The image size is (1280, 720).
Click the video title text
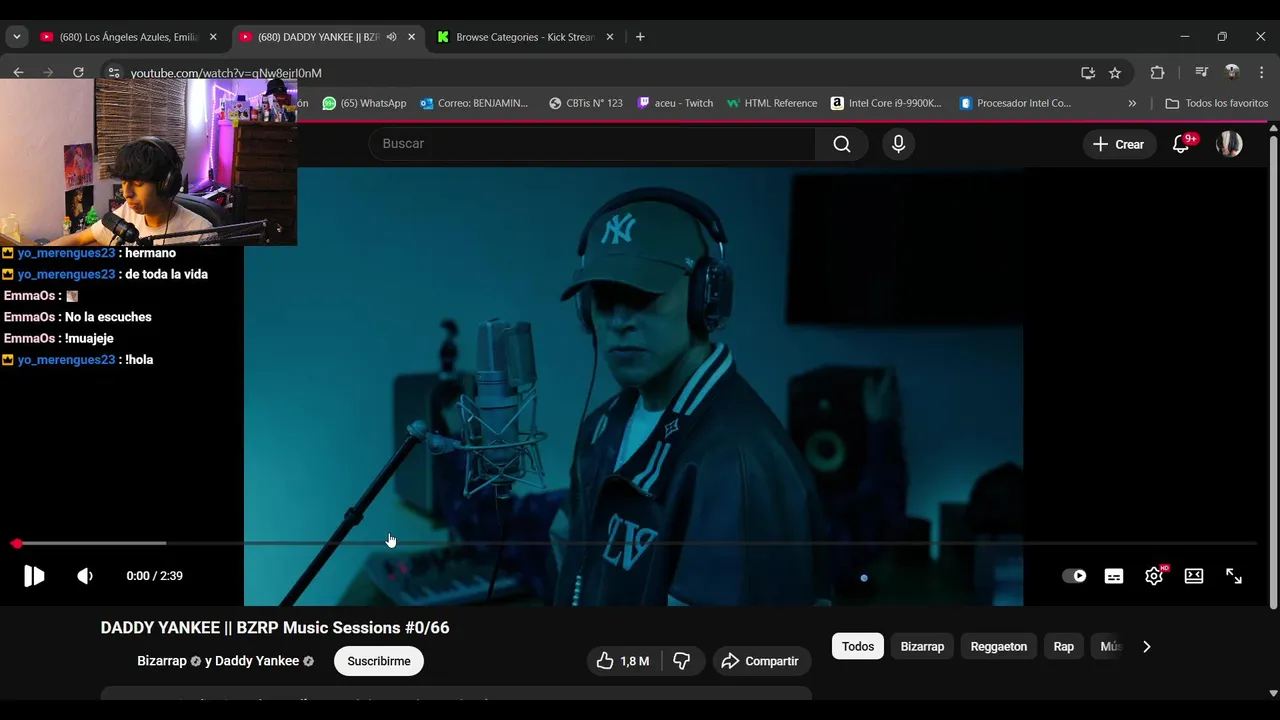[x=275, y=628]
